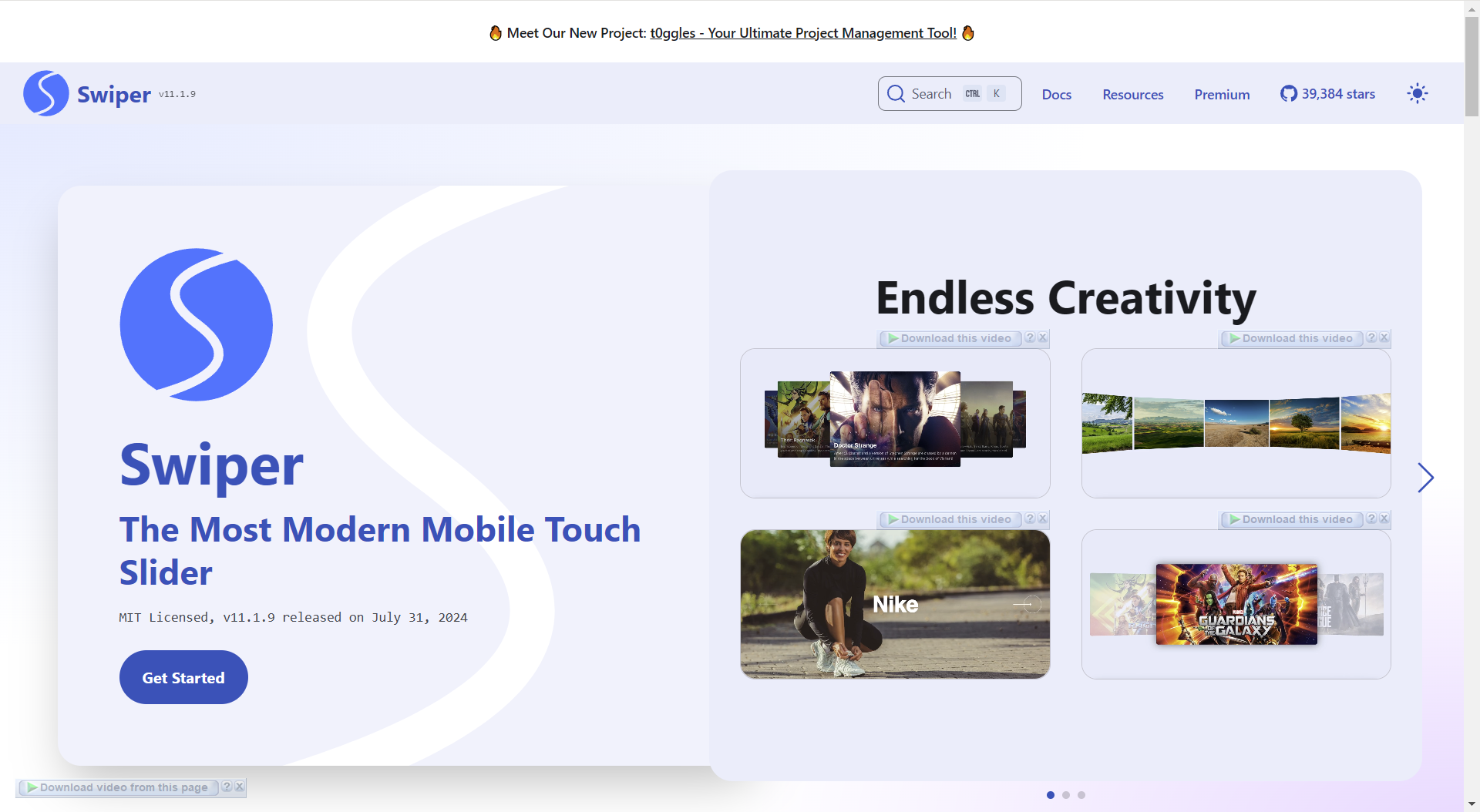Close download overlay above the Nike demo
Image resolution: width=1480 pixels, height=812 pixels.
[1042, 518]
